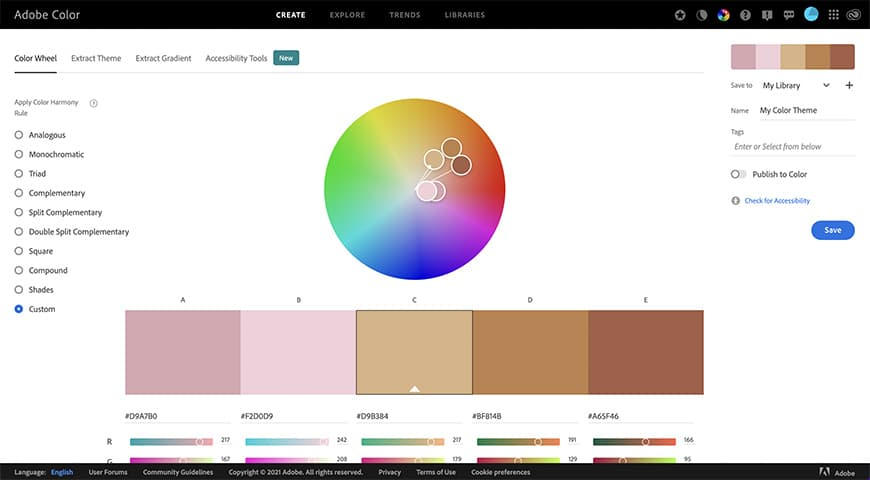This screenshot has height=480, width=870.
Task: Click the R slider for color C
Action: pyautogui.click(x=403, y=442)
